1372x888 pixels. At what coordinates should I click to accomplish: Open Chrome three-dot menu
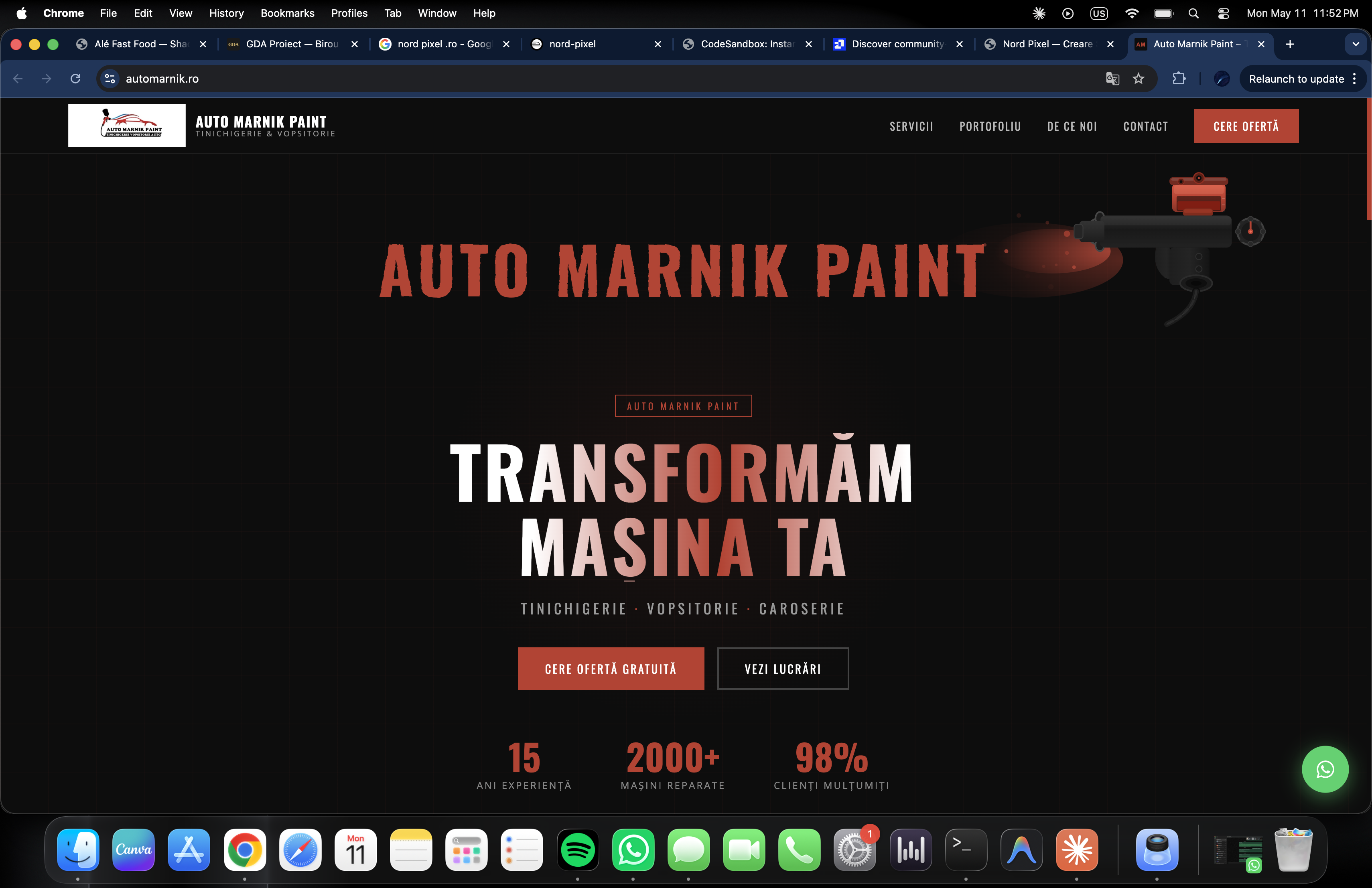point(1354,78)
